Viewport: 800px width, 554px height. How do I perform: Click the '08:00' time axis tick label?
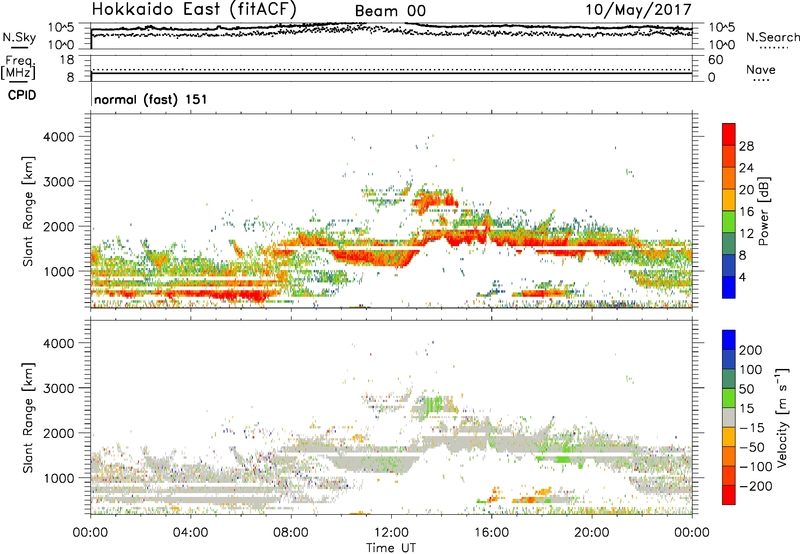coord(291,533)
